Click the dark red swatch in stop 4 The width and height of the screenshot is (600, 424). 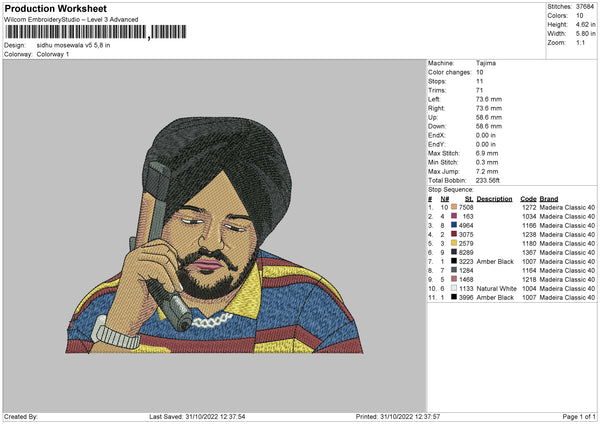(454, 234)
